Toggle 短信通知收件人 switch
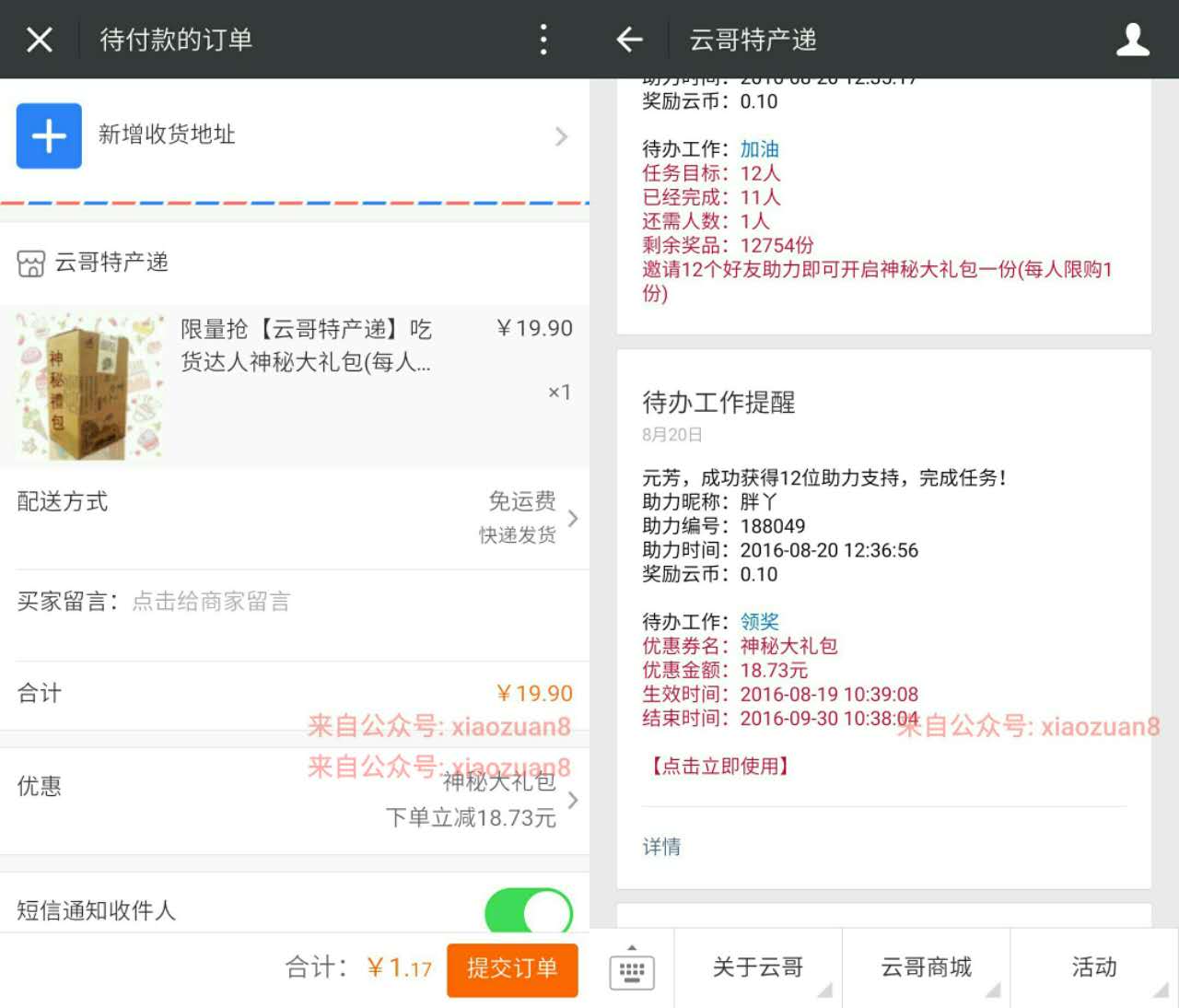Viewport: 1179px width, 1008px height. (x=529, y=912)
